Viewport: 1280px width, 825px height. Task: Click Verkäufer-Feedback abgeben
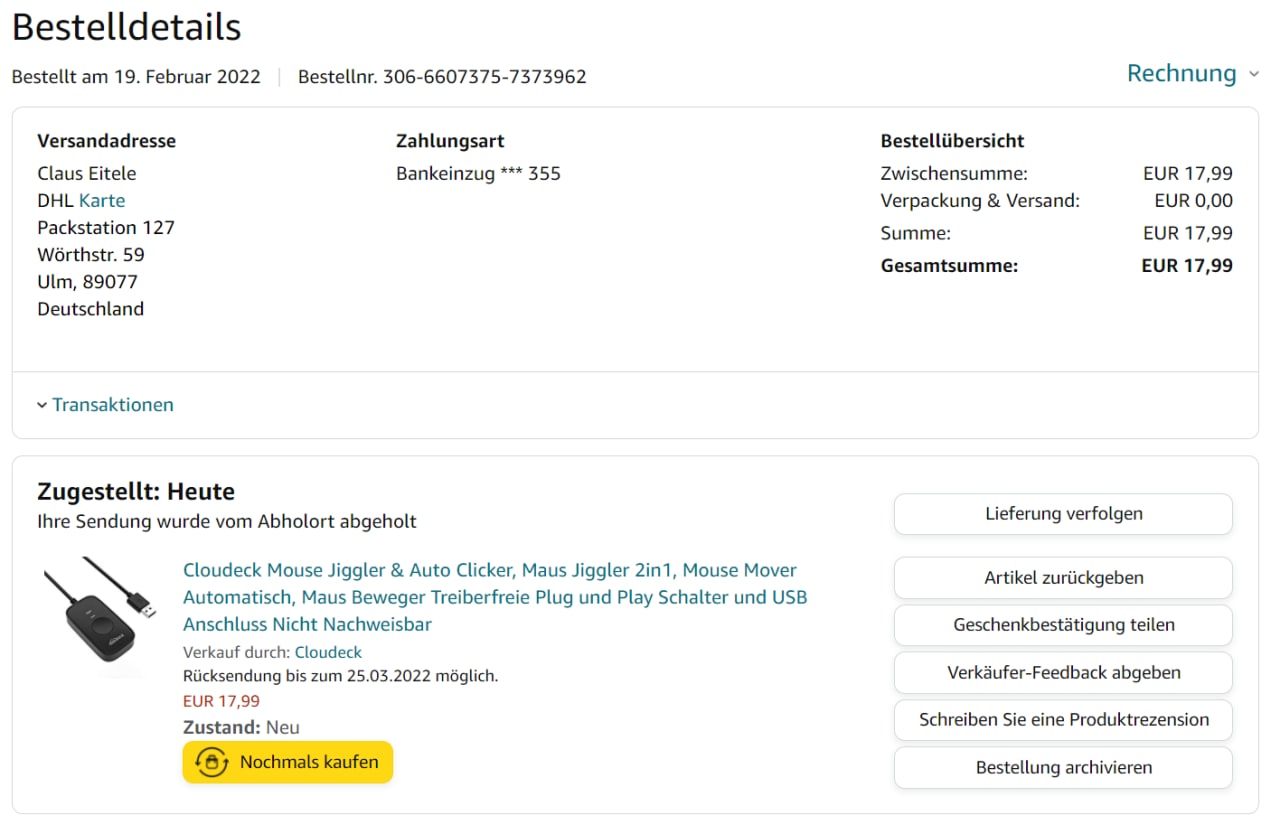1063,672
